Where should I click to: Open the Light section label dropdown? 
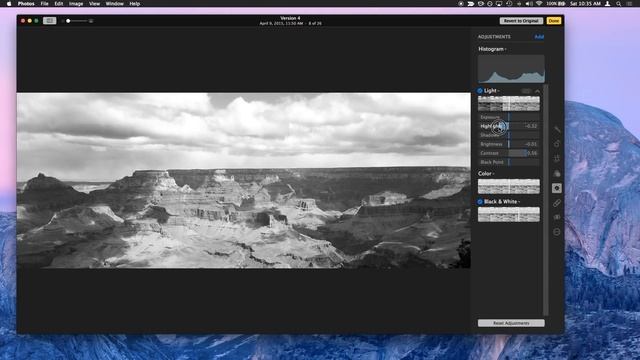tap(491, 91)
